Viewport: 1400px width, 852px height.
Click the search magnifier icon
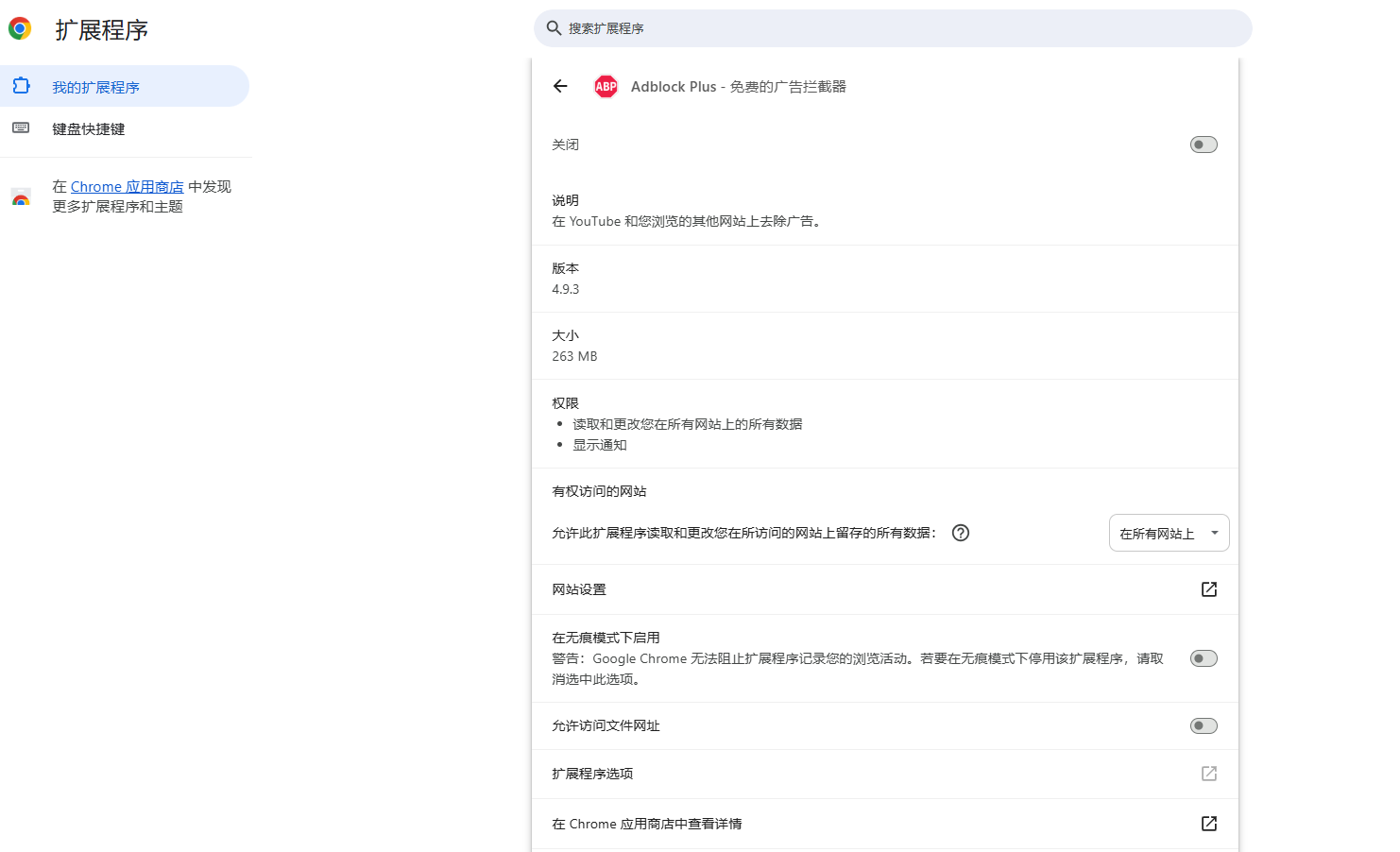pyautogui.click(x=555, y=28)
